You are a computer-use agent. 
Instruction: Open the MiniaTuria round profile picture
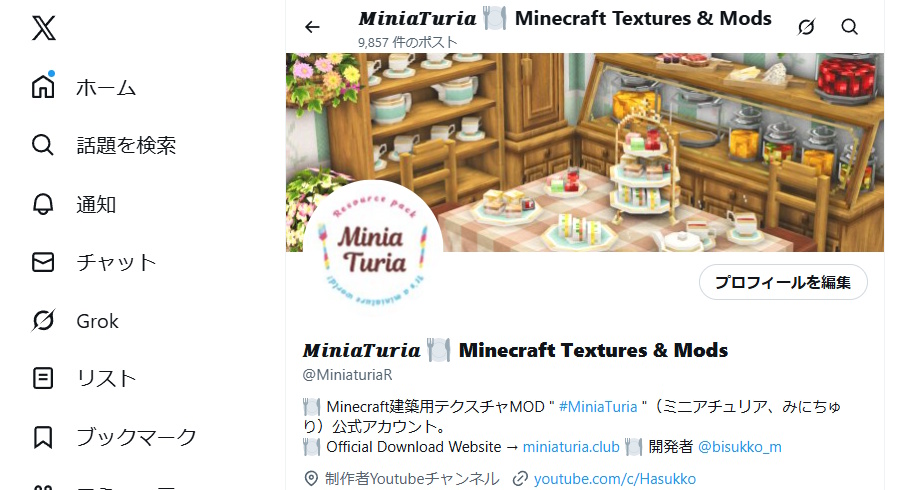pyautogui.click(x=373, y=250)
